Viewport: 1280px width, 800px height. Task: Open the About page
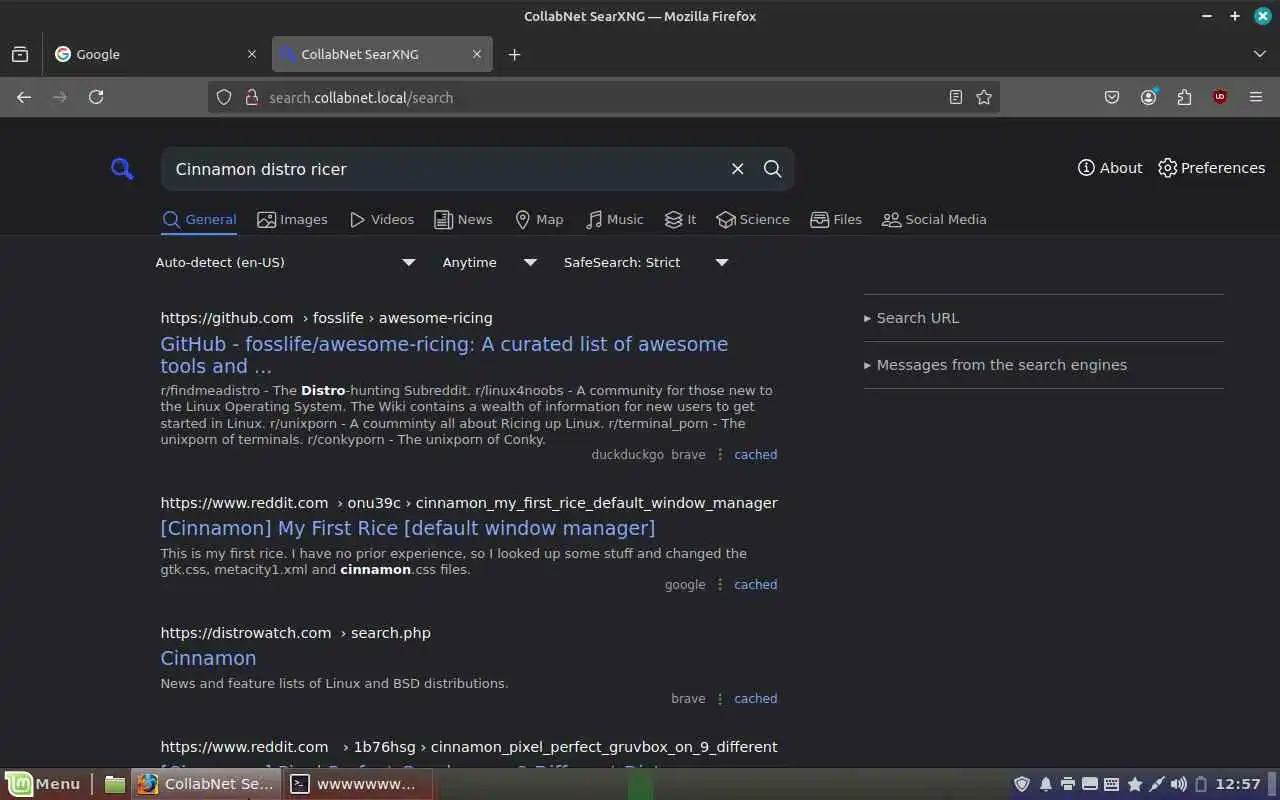tap(1110, 168)
